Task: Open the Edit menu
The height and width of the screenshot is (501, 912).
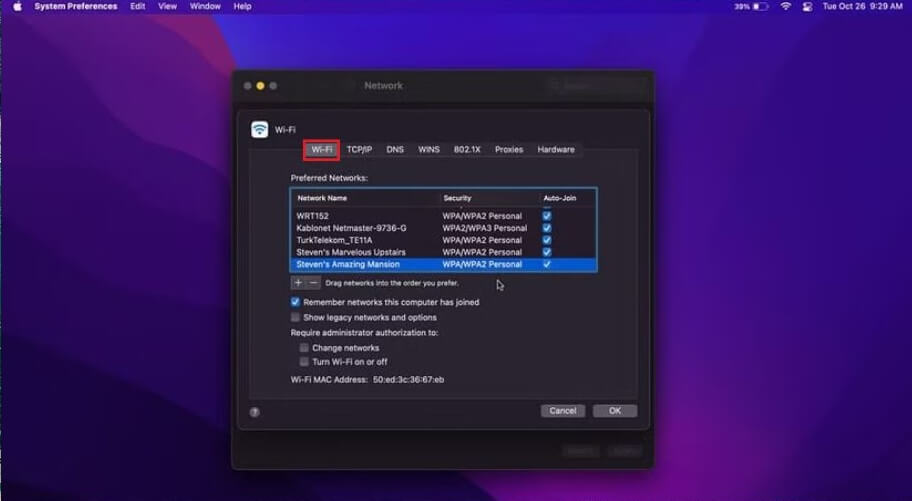Action: point(138,6)
